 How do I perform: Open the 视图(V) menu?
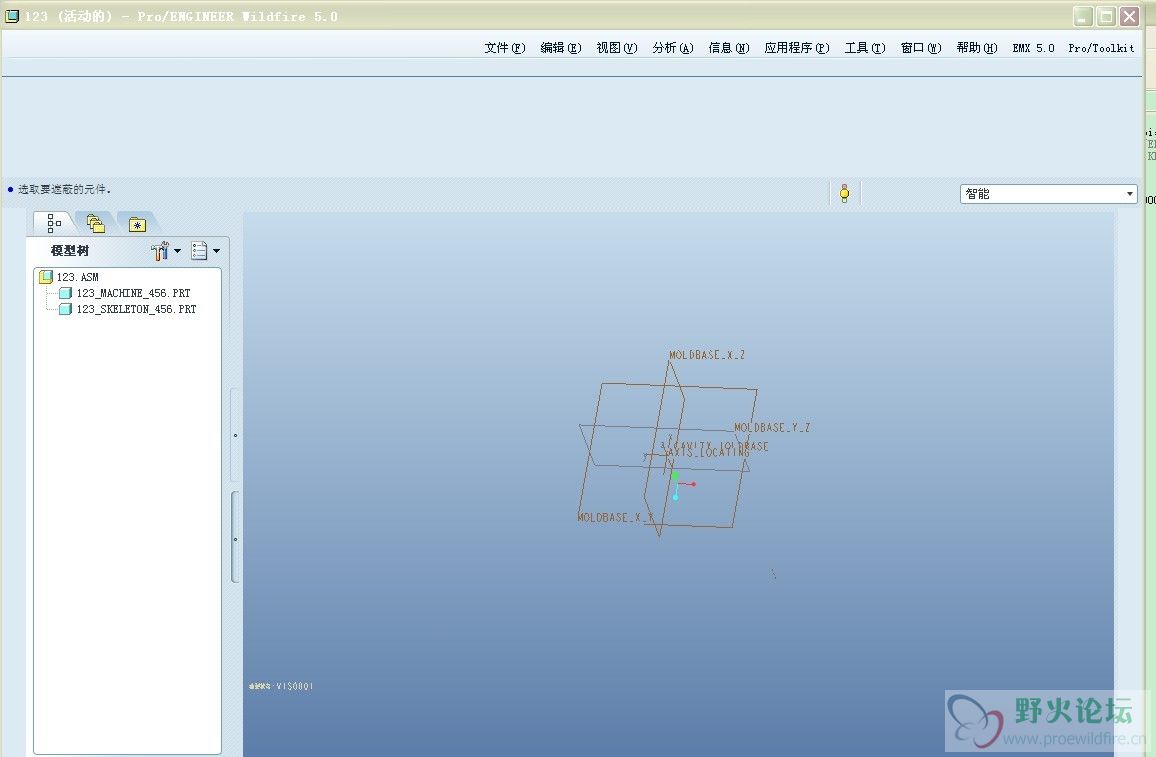pyautogui.click(x=616, y=48)
